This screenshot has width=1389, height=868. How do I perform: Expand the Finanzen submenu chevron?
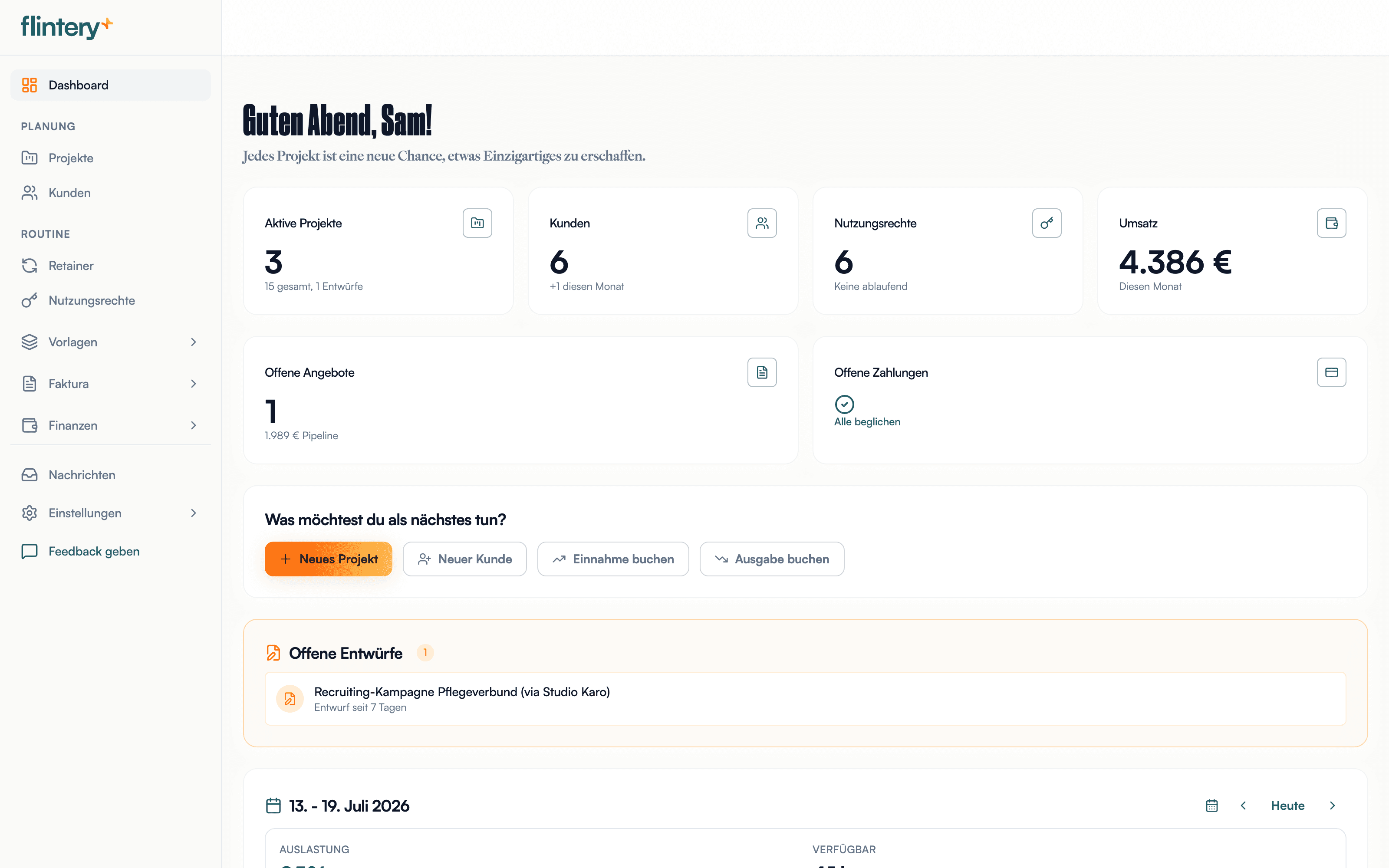(x=194, y=425)
